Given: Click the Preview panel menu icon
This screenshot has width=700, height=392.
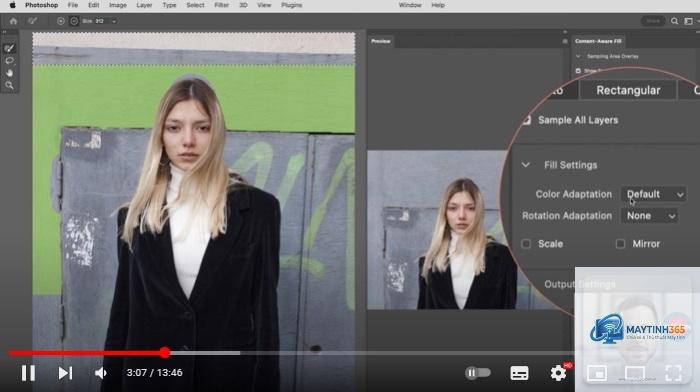Looking at the screenshot, I should pyautogui.click(x=565, y=41).
